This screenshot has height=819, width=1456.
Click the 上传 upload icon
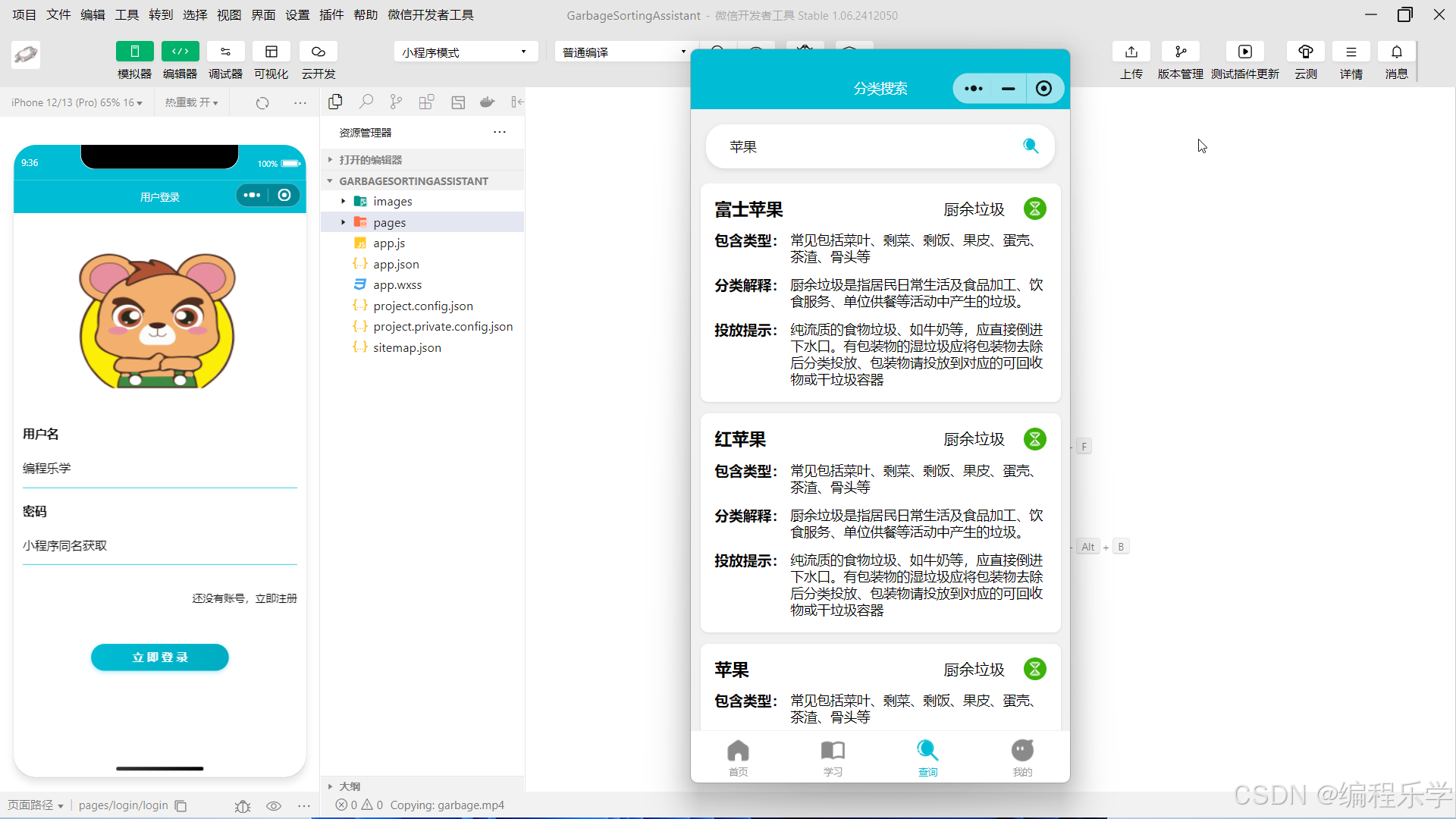tap(1131, 52)
